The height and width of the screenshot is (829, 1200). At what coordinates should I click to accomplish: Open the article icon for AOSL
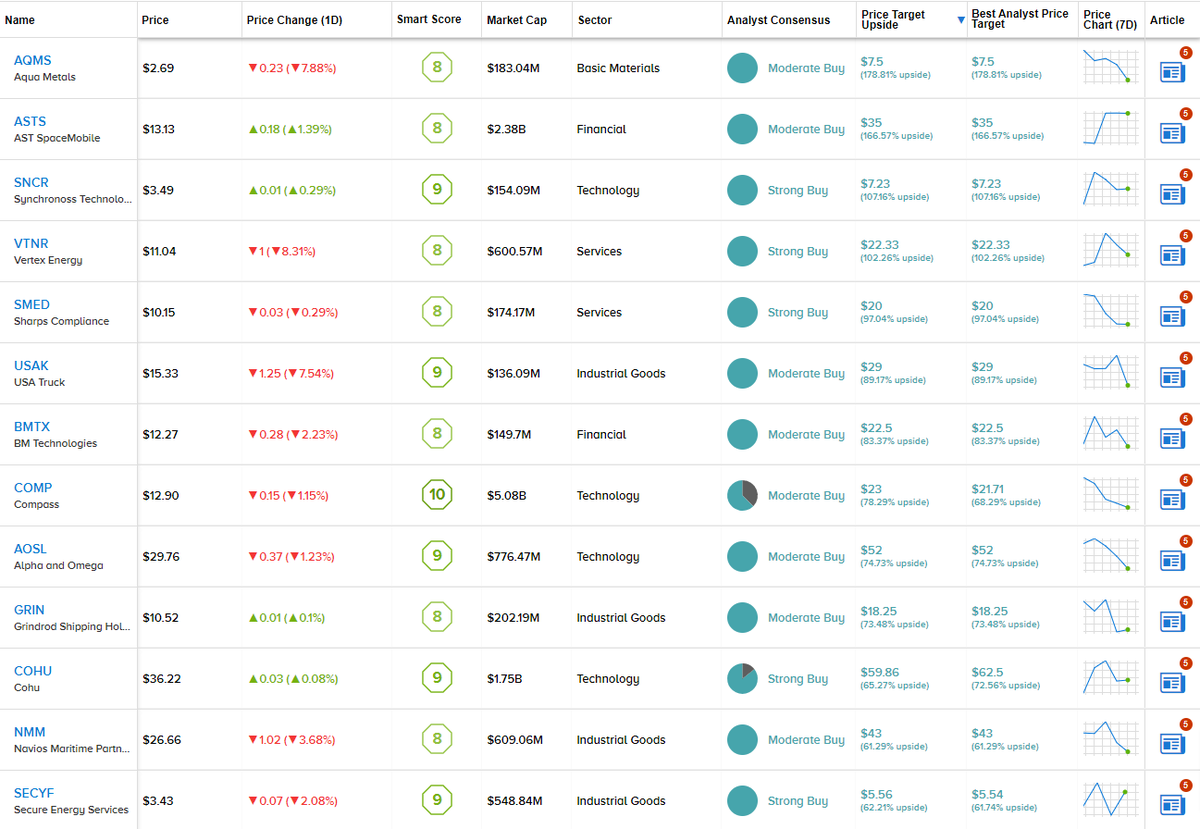(1170, 559)
